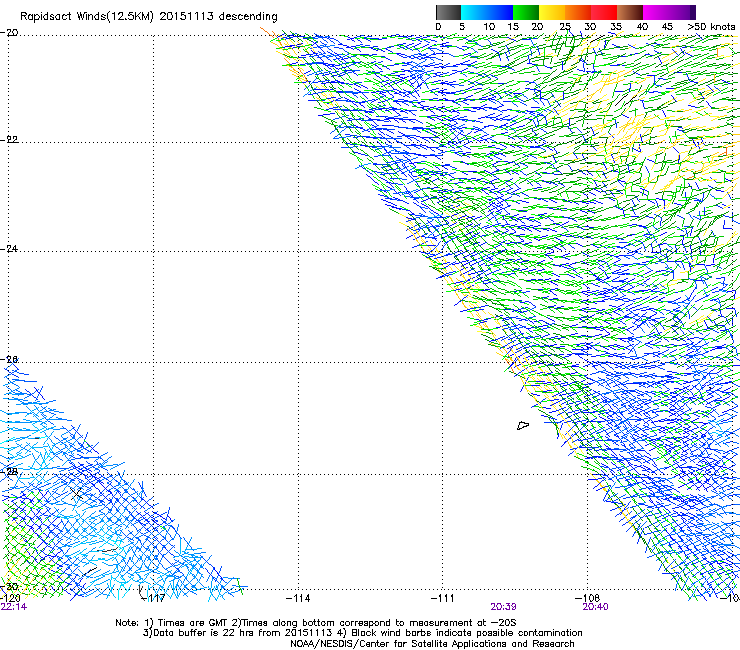Click the yellow 20–25 knots legend swatch

[552, 12]
